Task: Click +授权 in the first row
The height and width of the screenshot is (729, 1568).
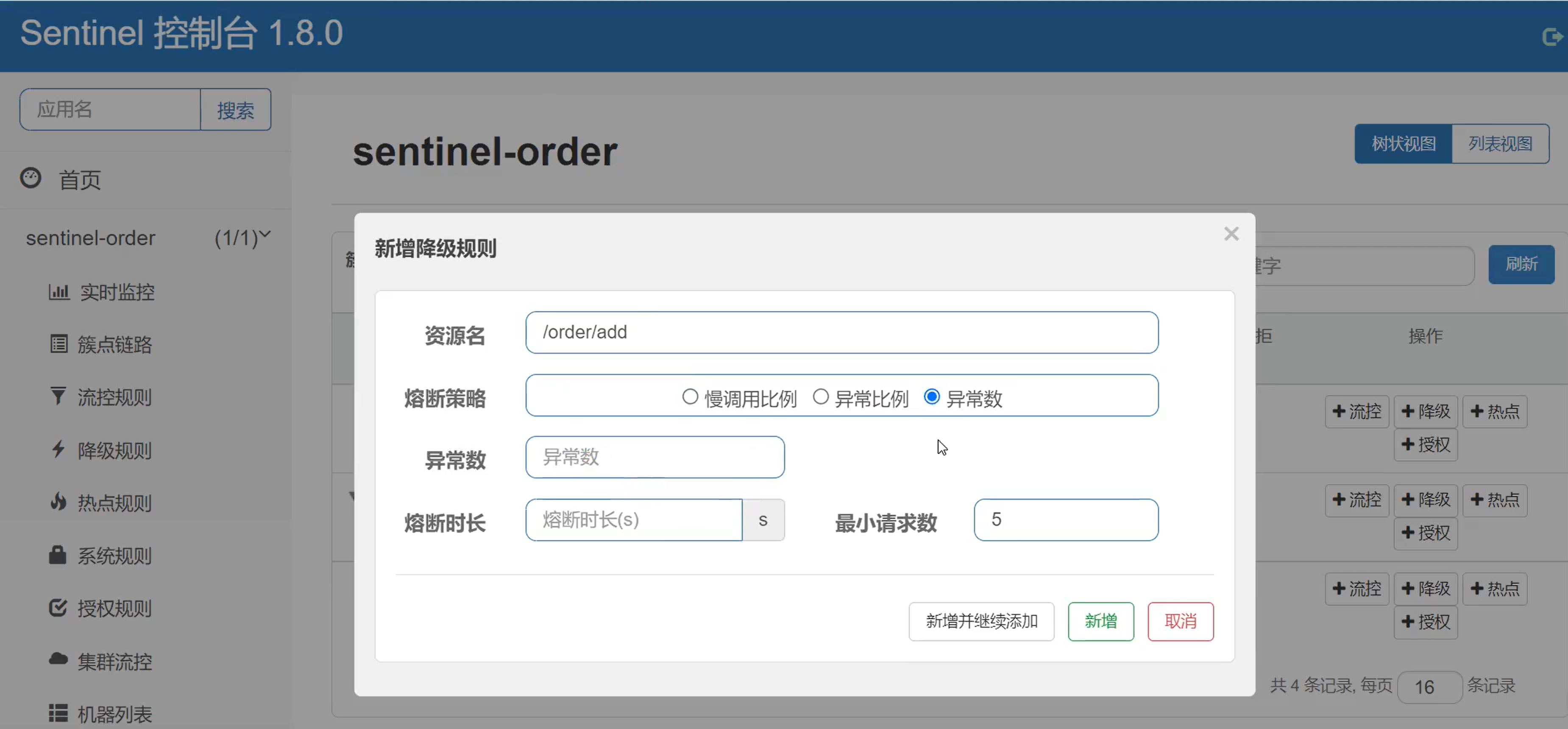Action: tap(1426, 444)
